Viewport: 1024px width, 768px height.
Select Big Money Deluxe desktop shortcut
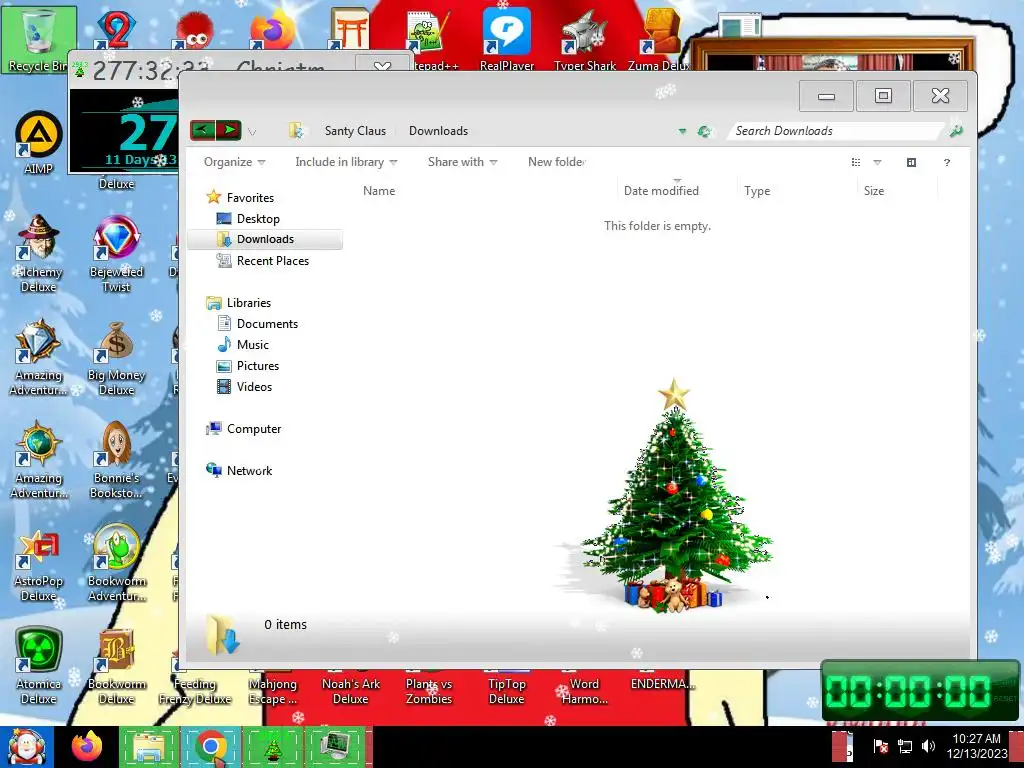[116, 358]
